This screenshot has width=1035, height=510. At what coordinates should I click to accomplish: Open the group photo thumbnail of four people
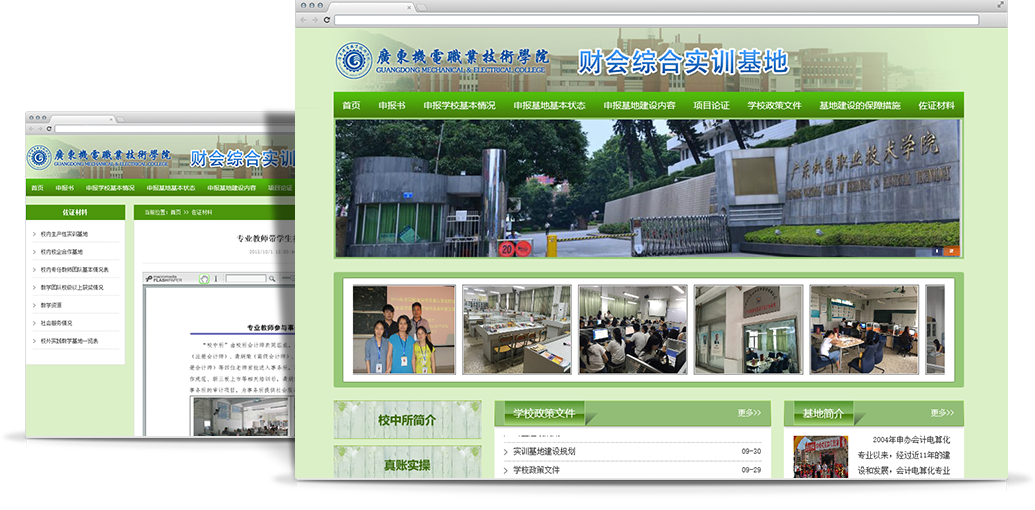[403, 330]
